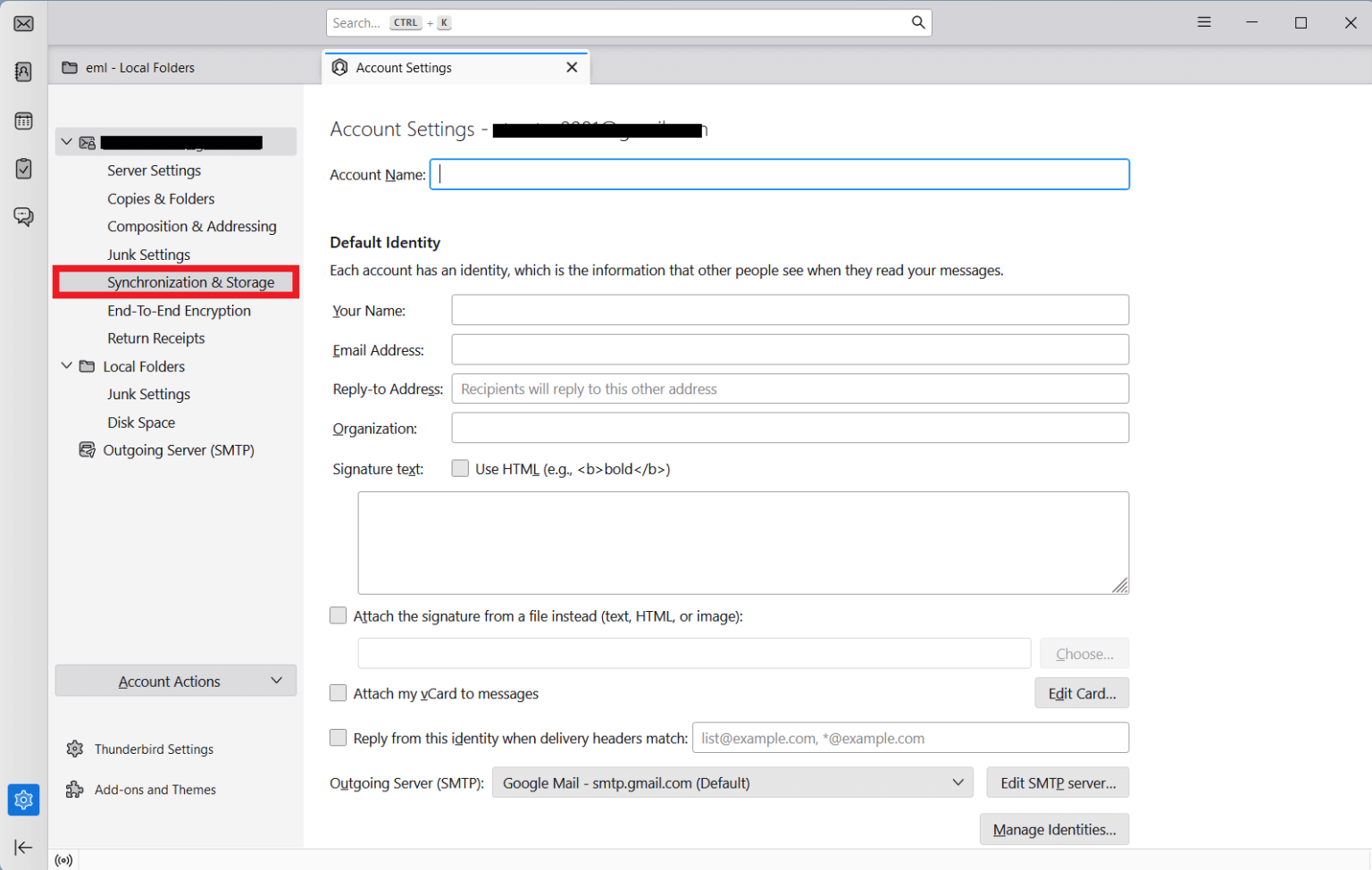The image size is (1372, 870).
Task: Click the status bar broadcast icon
Action: coord(63,859)
